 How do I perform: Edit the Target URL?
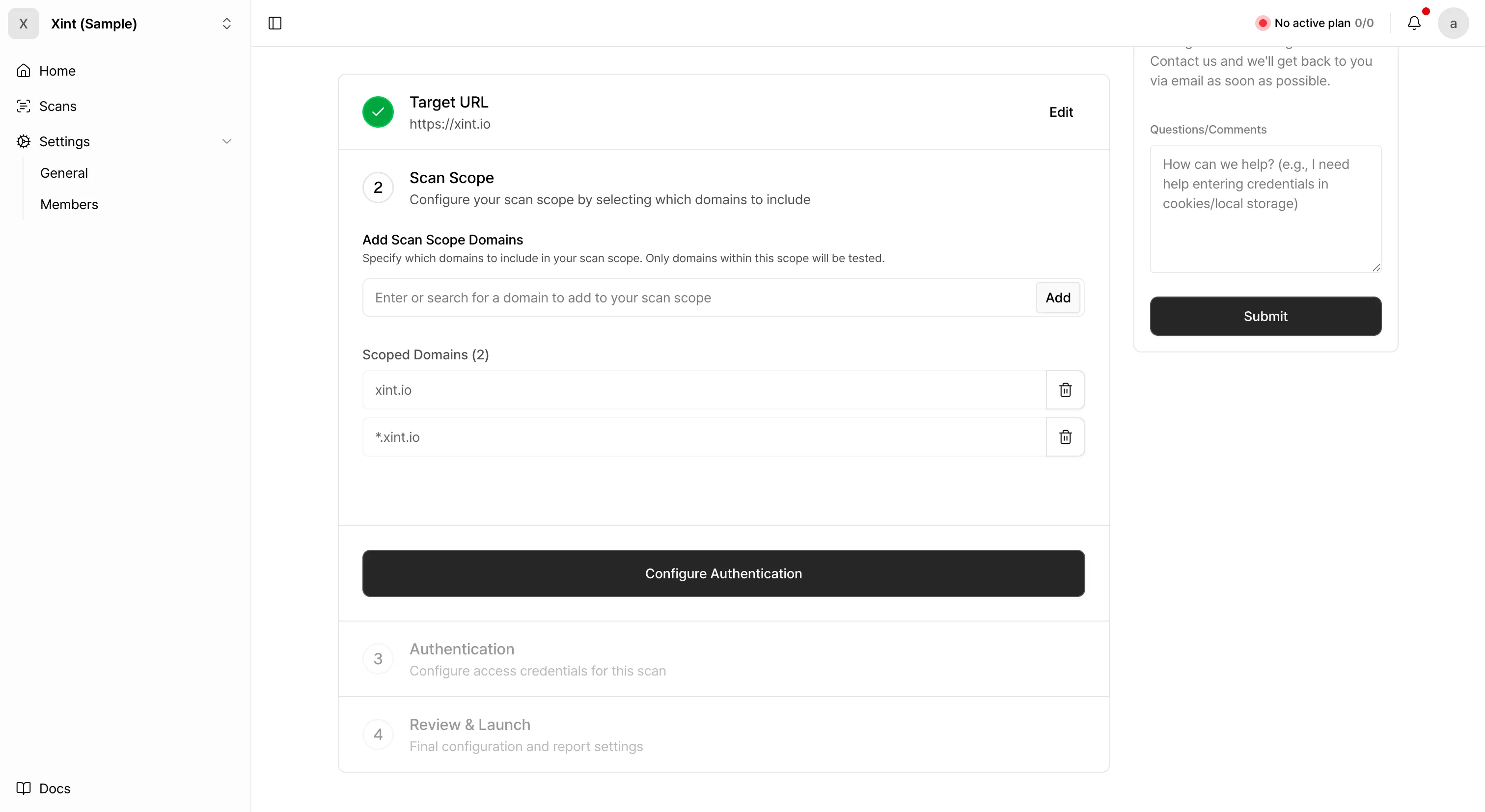1061,112
